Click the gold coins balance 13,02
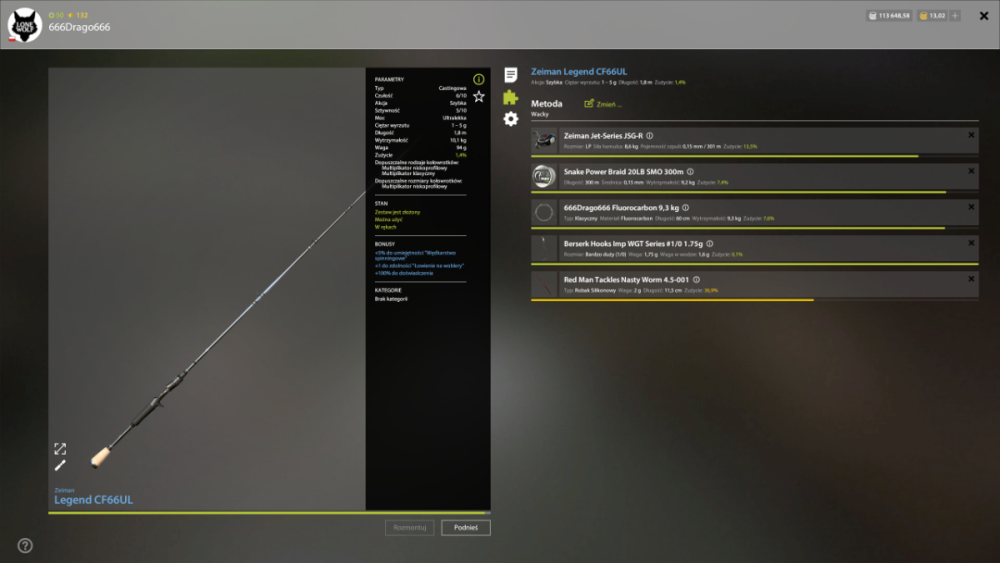This screenshot has height=563, width=1000. point(932,15)
